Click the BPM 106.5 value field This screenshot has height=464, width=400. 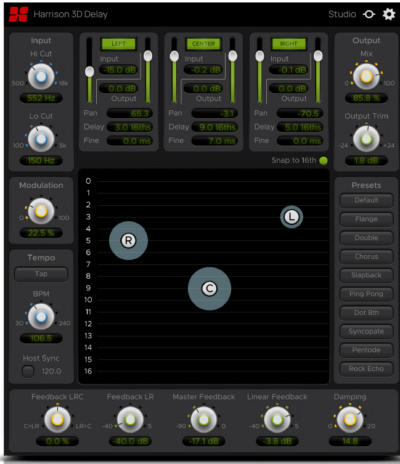click(x=41, y=338)
